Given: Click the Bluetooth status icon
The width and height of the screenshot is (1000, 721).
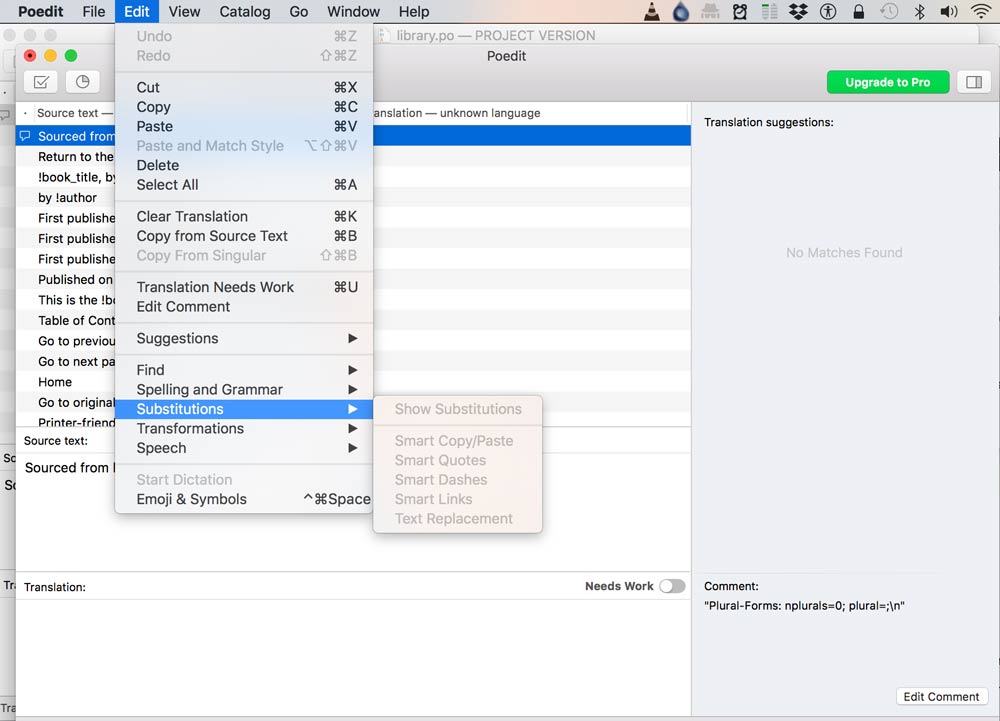Looking at the screenshot, I should tap(919, 11).
